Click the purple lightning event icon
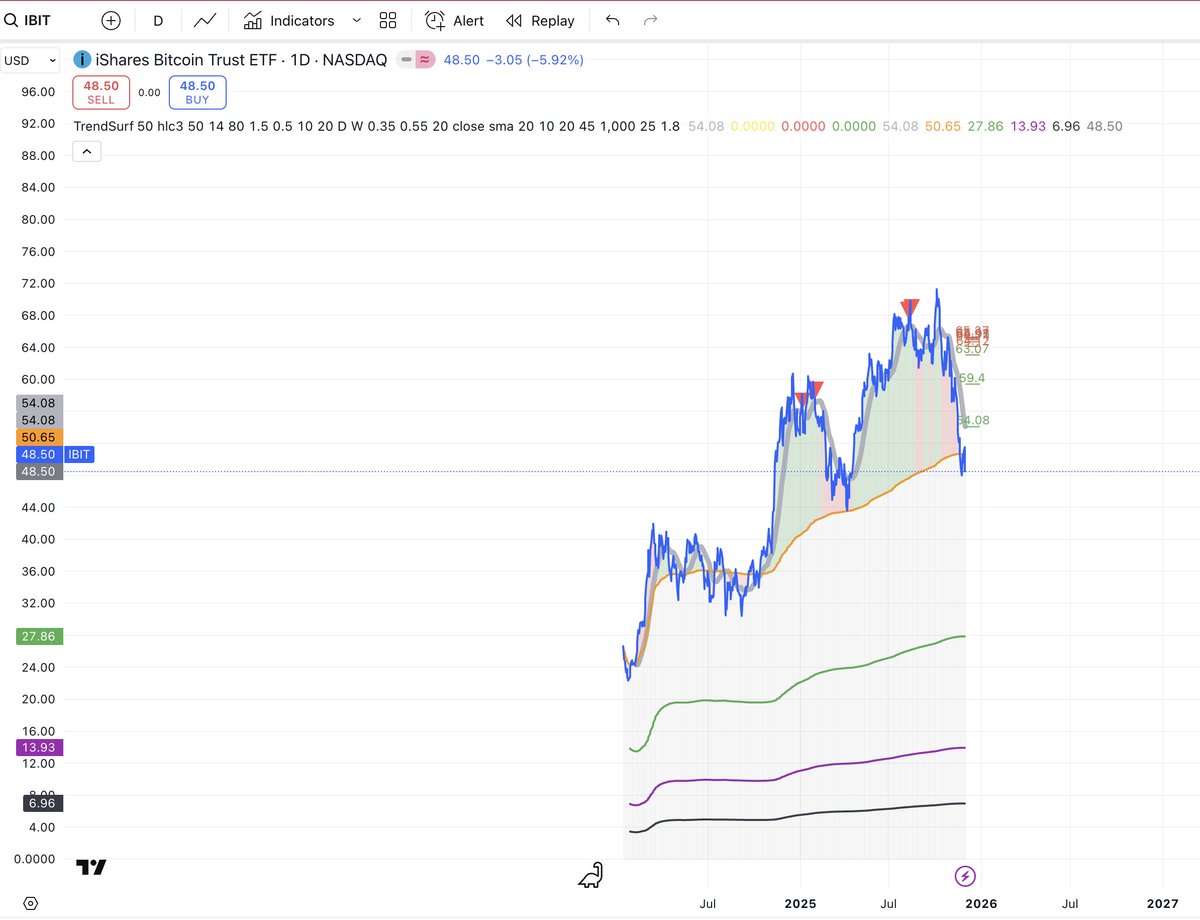The height and width of the screenshot is (920, 1200). [x=965, y=876]
